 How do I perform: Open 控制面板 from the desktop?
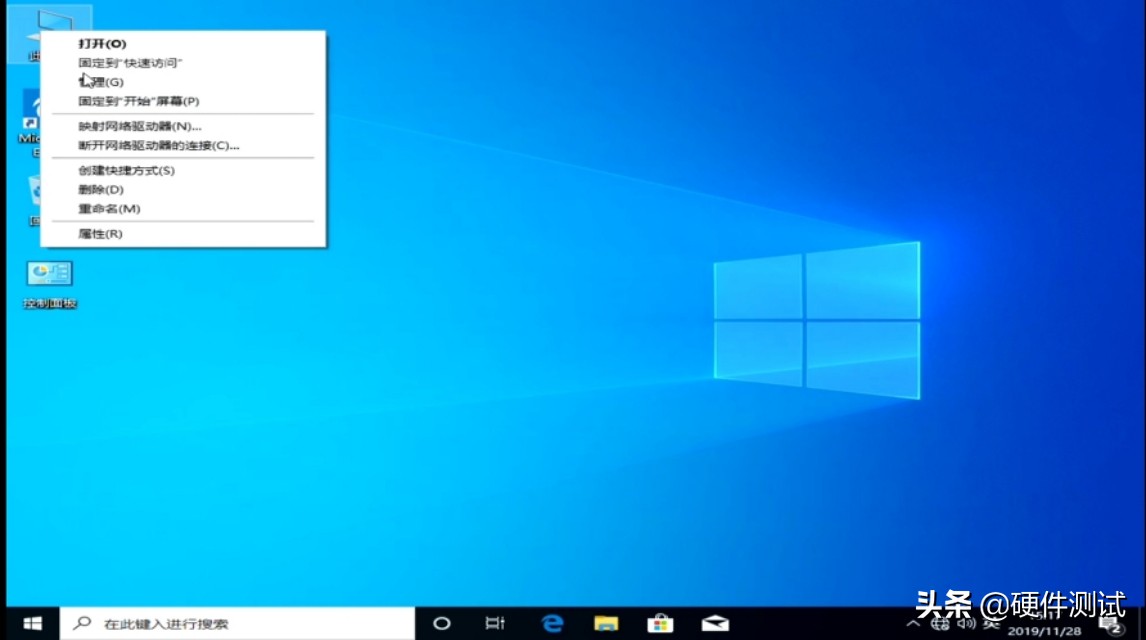[x=49, y=272]
